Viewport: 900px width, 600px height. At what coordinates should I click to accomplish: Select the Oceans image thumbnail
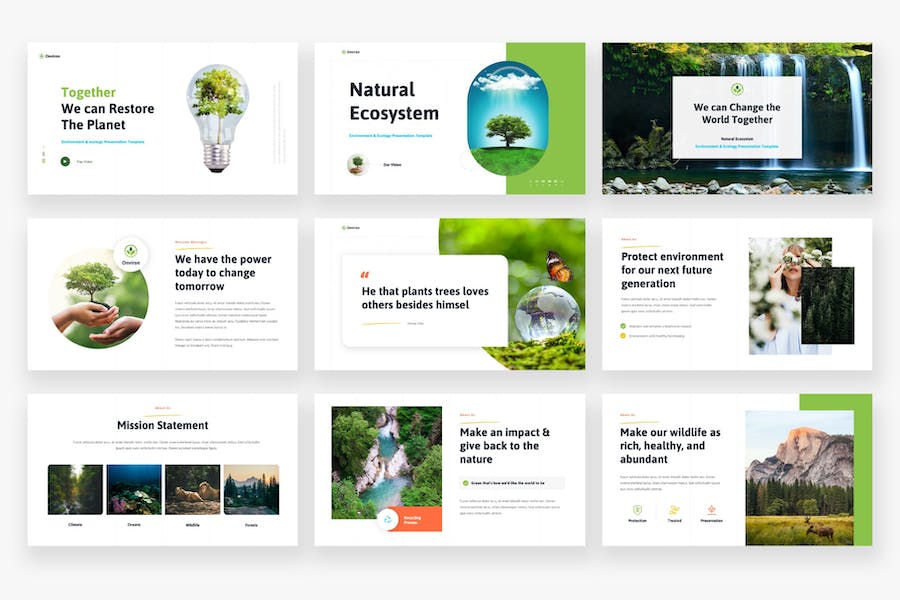(134, 489)
